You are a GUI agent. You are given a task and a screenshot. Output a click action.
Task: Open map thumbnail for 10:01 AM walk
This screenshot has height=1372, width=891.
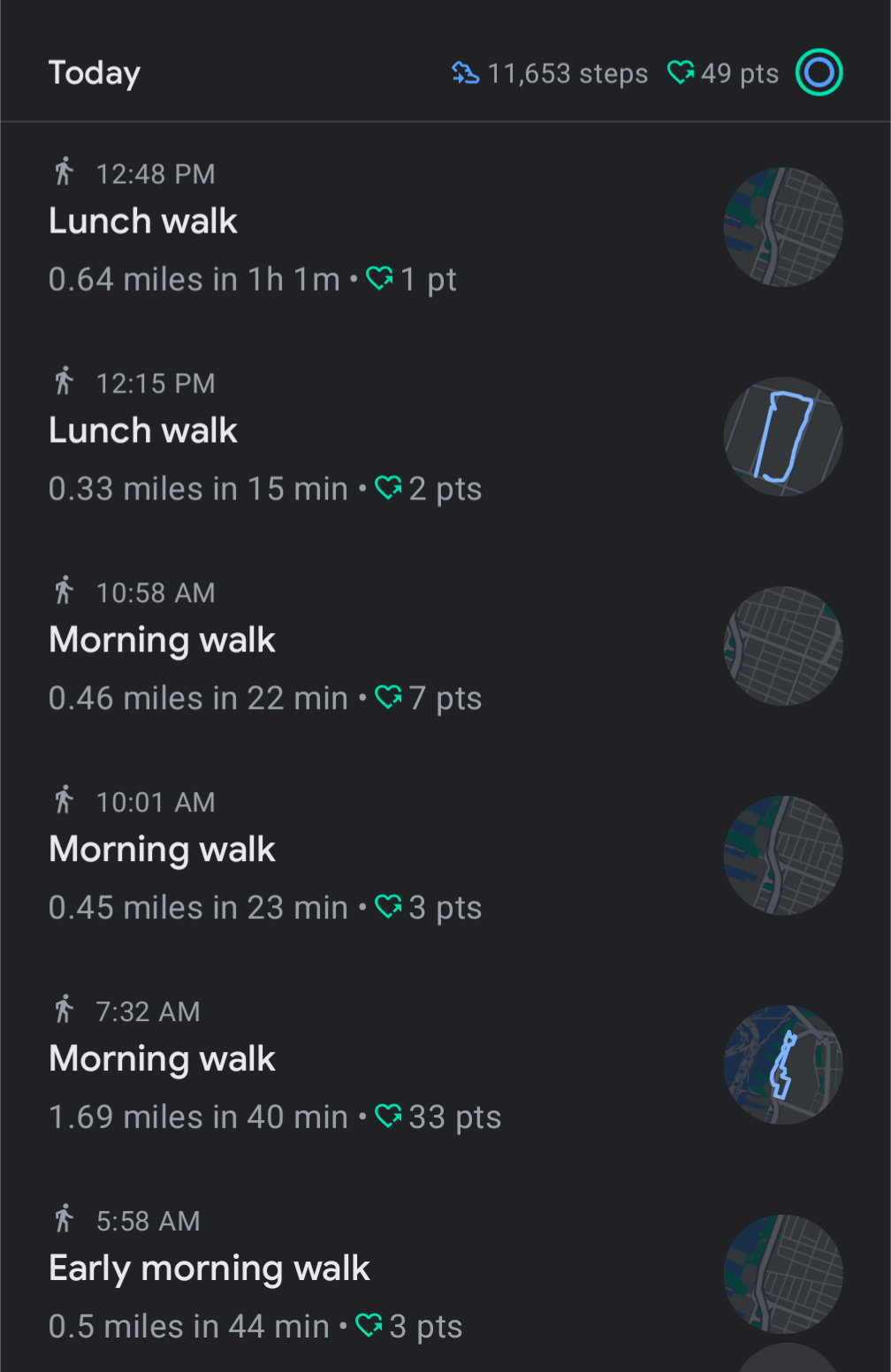pyautogui.click(x=783, y=856)
